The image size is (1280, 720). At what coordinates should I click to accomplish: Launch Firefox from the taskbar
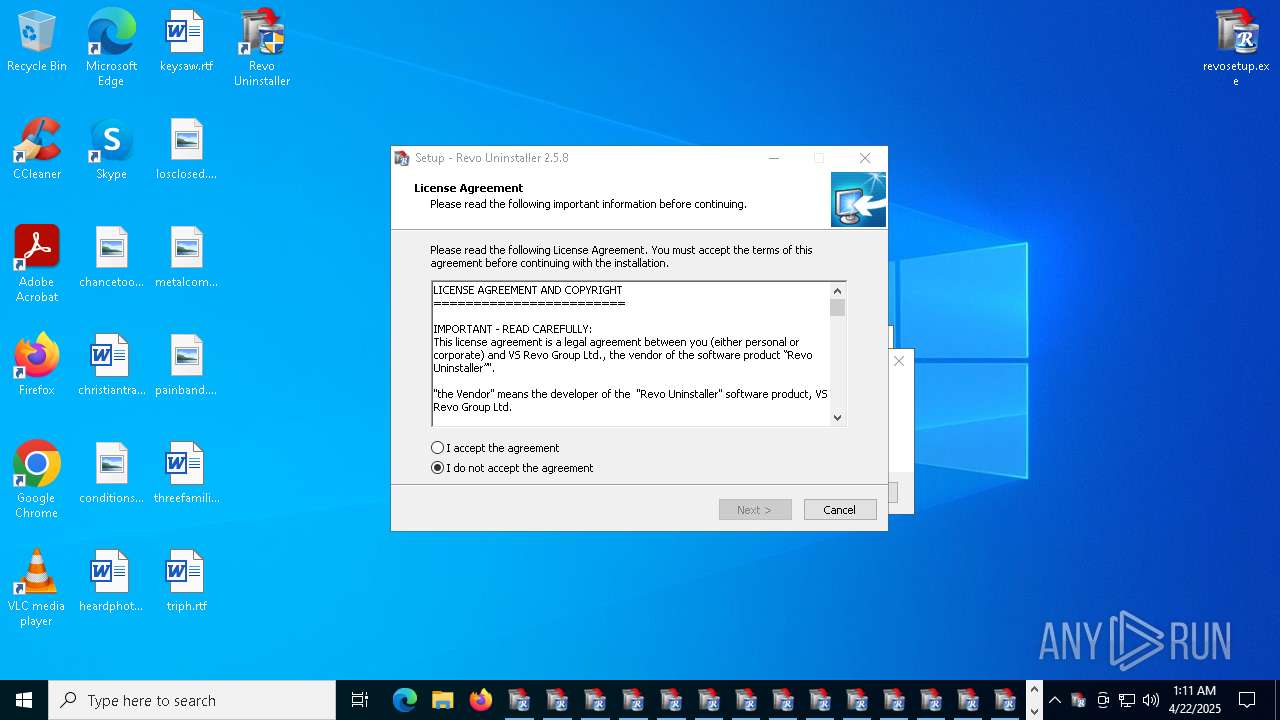point(481,700)
